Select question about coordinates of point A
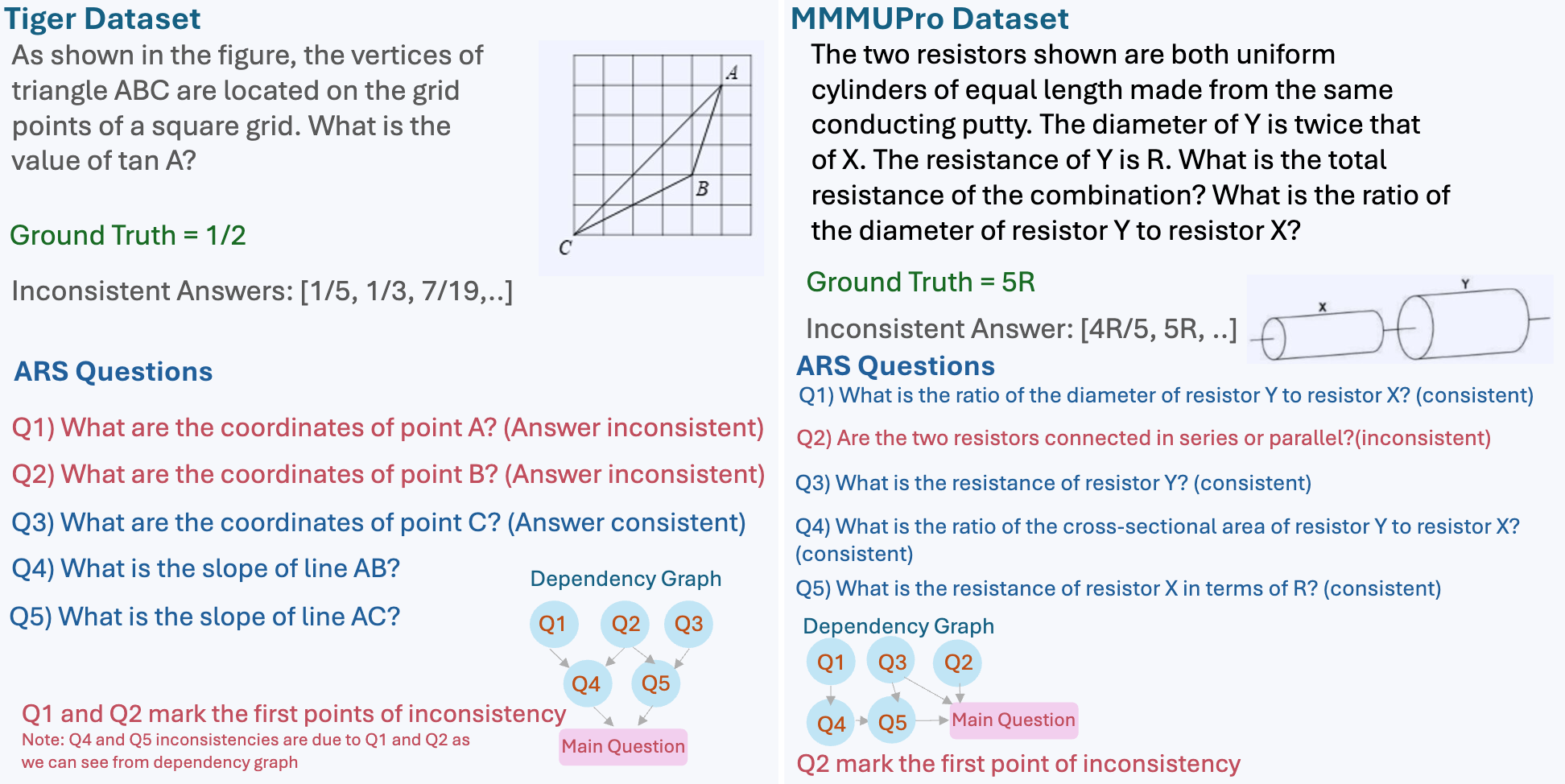 pyautogui.click(x=387, y=427)
